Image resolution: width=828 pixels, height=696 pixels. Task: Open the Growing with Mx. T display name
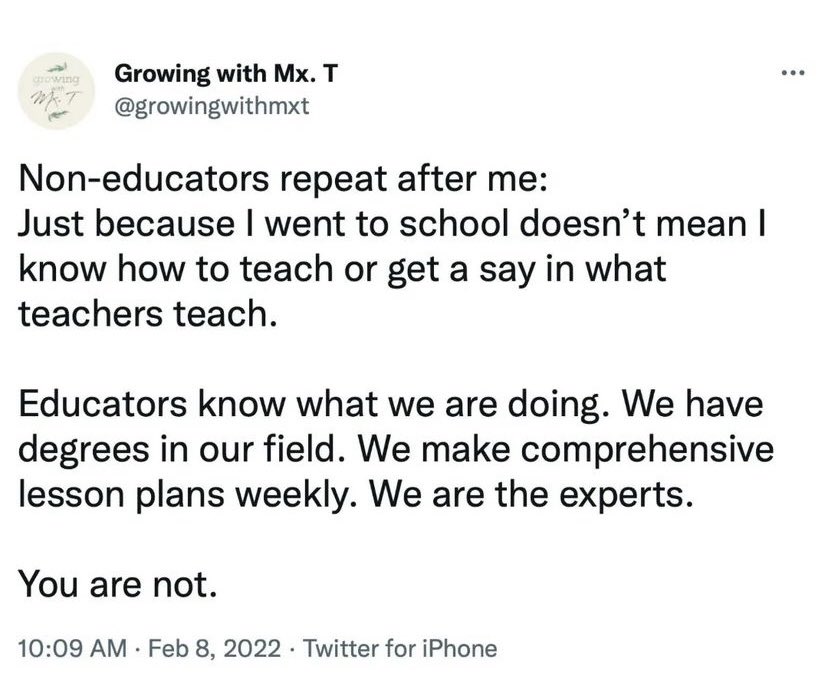pyautogui.click(x=225, y=73)
